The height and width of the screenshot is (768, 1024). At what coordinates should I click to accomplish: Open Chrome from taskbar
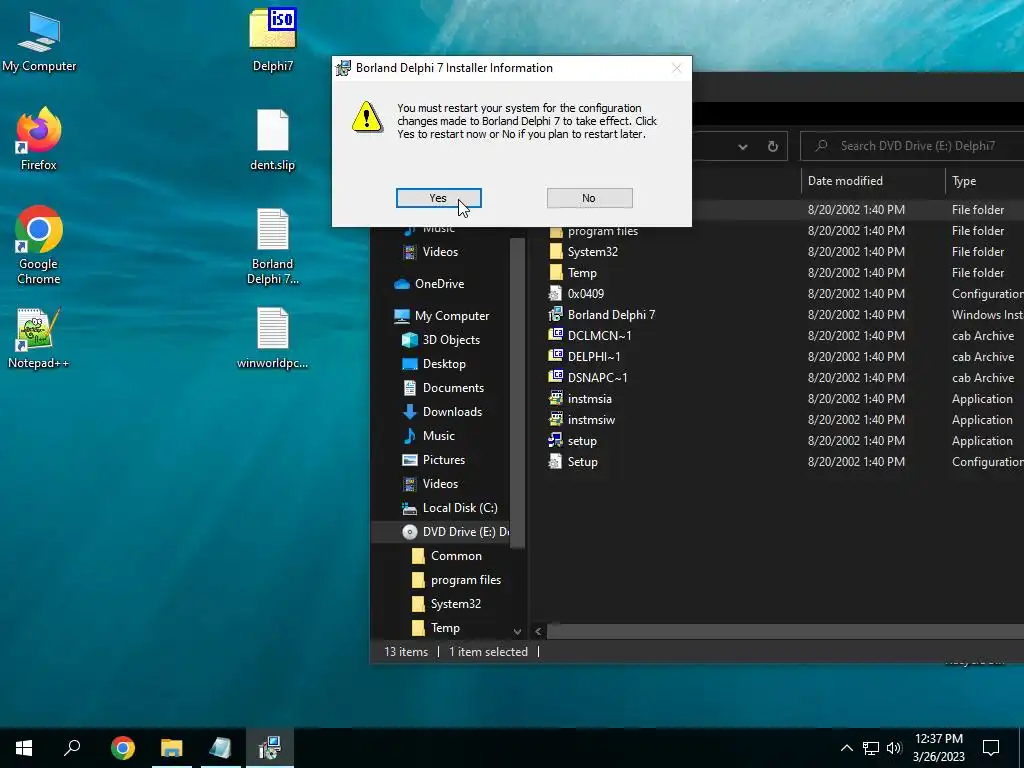pos(123,748)
